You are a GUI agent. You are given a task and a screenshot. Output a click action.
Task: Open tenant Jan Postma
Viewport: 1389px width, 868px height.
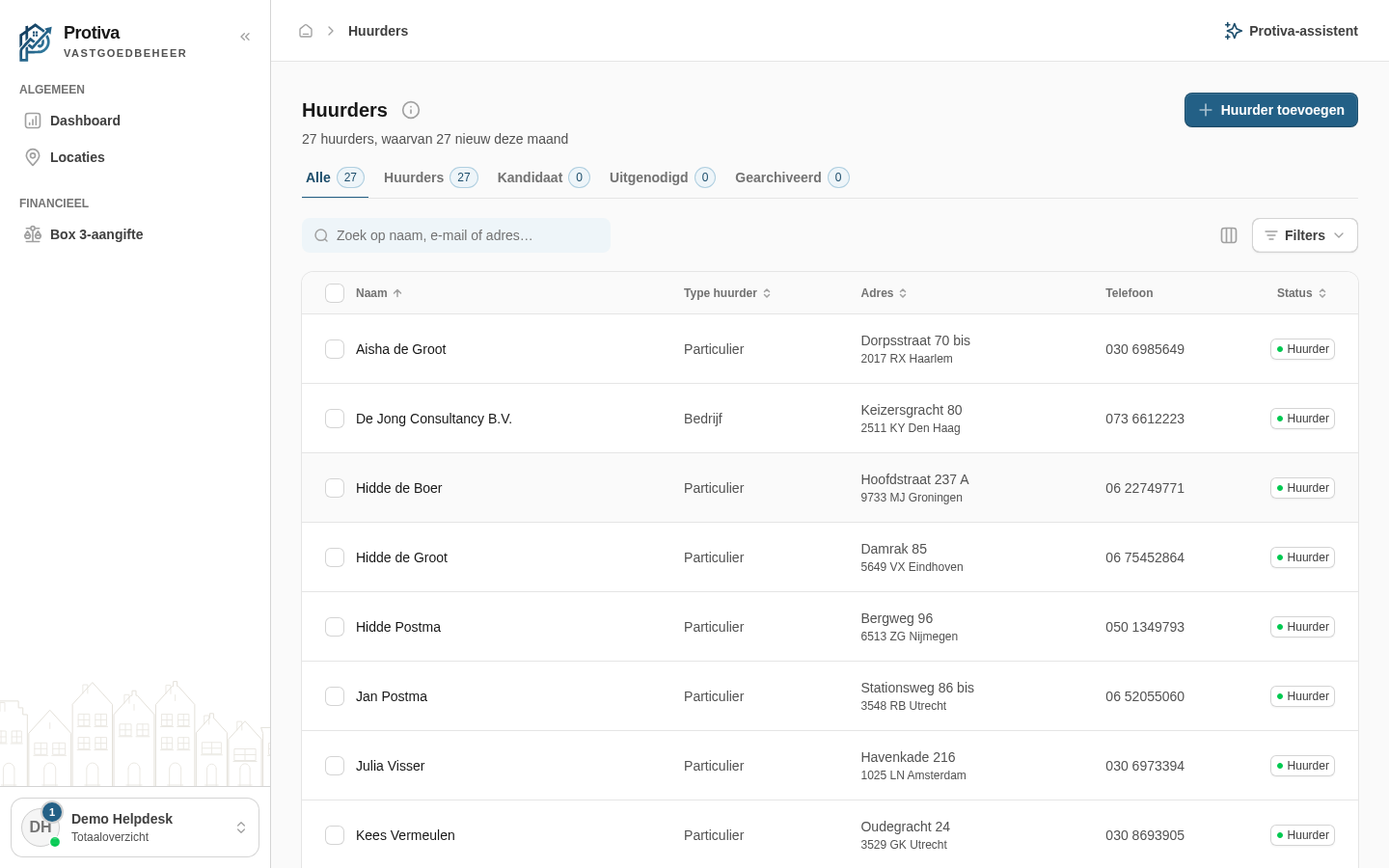[392, 696]
